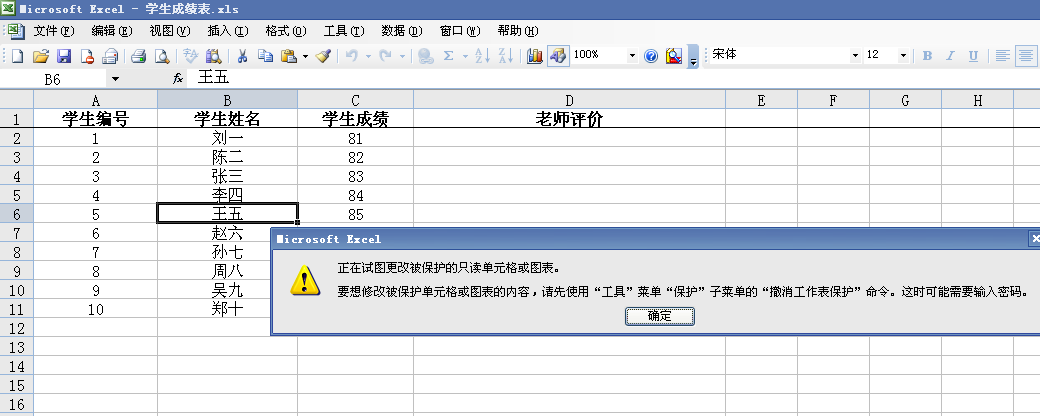Toggle Align Left alignment
This screenshot has height=416, width=1040.
click(1003, 56)
